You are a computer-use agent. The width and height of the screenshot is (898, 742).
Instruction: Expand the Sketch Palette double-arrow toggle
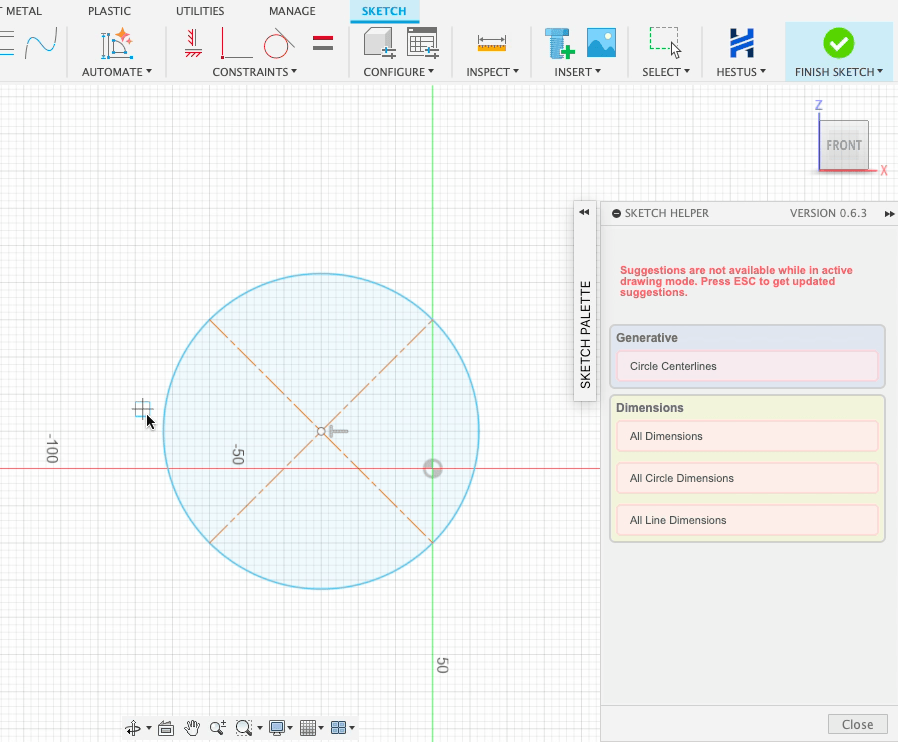tap(584, 212)
